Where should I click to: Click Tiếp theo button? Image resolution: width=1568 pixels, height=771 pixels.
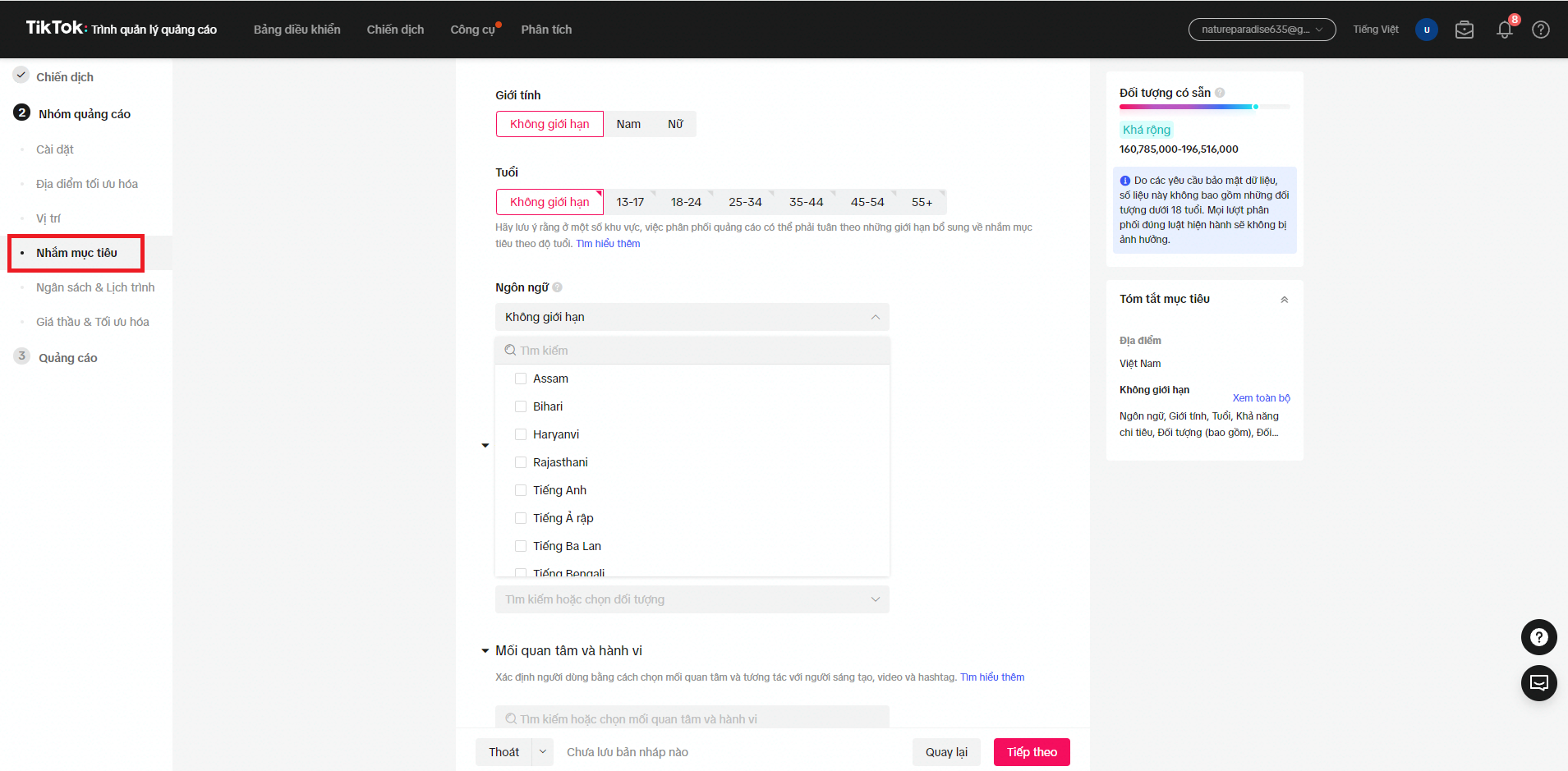click(1032, 752)
